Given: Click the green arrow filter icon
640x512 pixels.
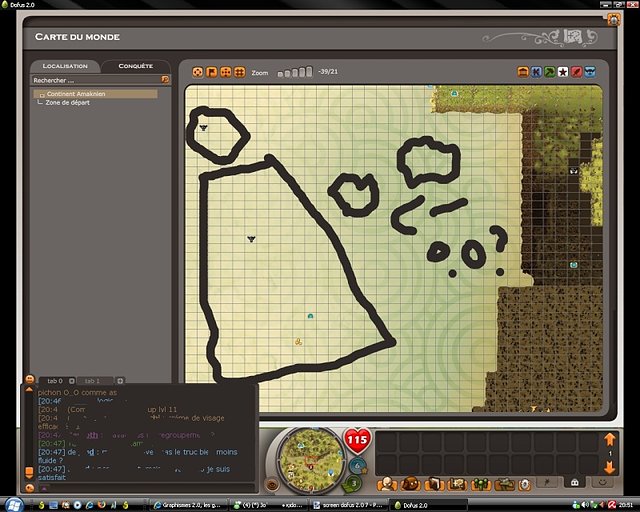Looking at the screenshot, I should (x=549, y=72).
